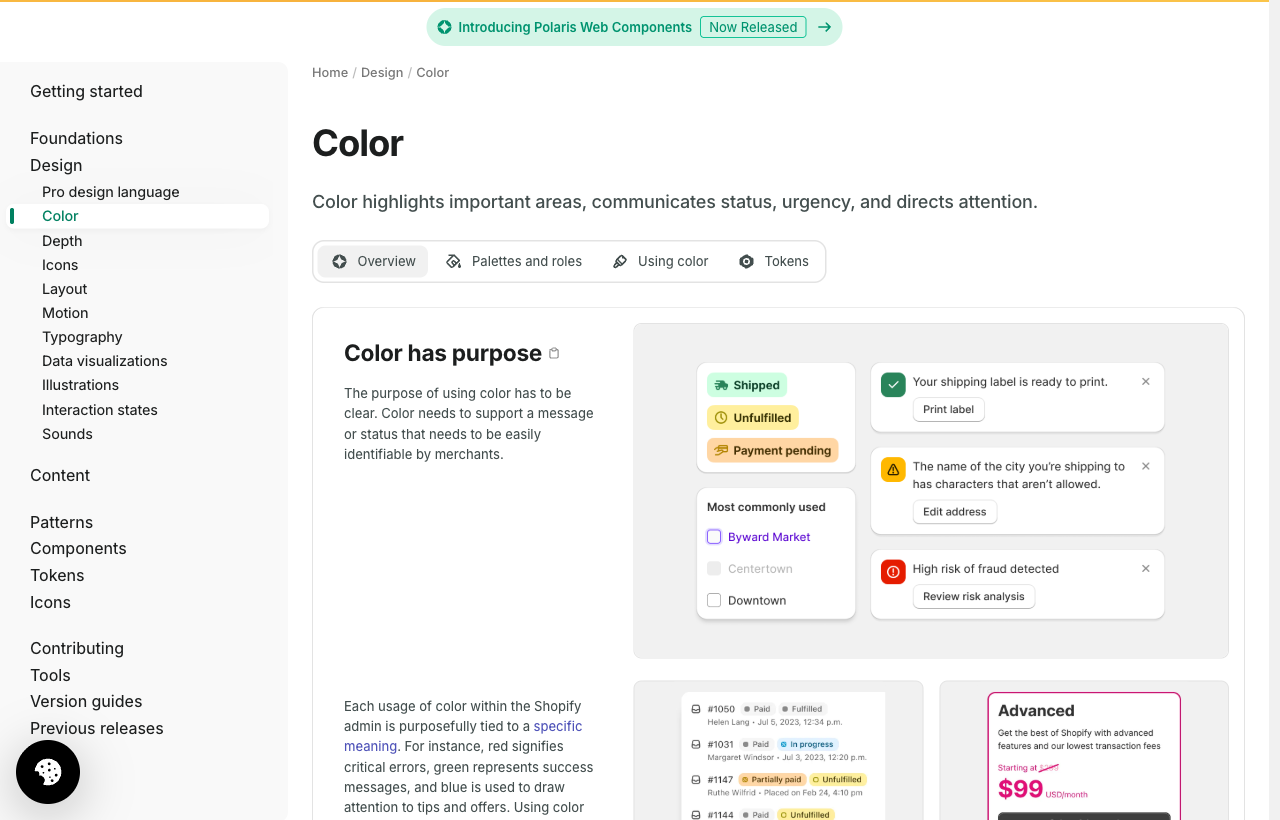Click the Design breadcrumb link
This screenshot has width=1280, height=820.
click(x=382, y=72)
